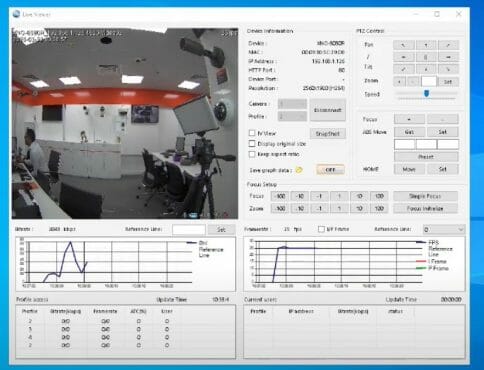Click the PTZ Zoom value input field
This screenshot has height=370, width=484.
tap(429, 81)
